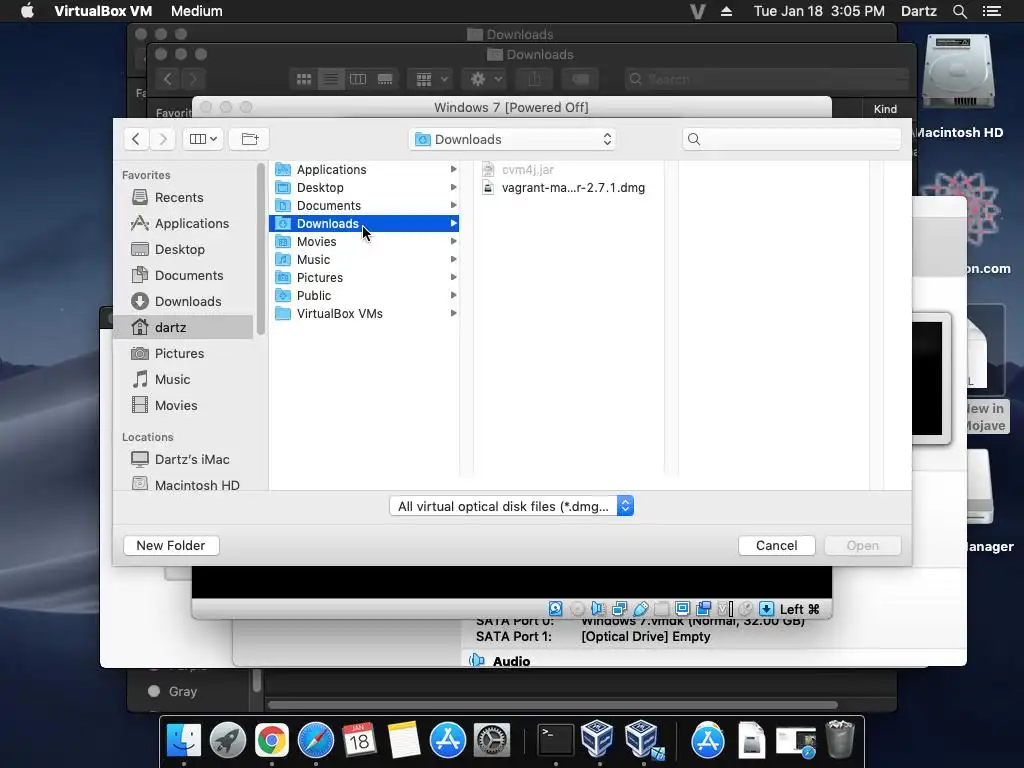Image resolution: width=1024 pixels, height=768 pixels.
Task: Expand the Movies folder arrow
Action: (453, 242)
